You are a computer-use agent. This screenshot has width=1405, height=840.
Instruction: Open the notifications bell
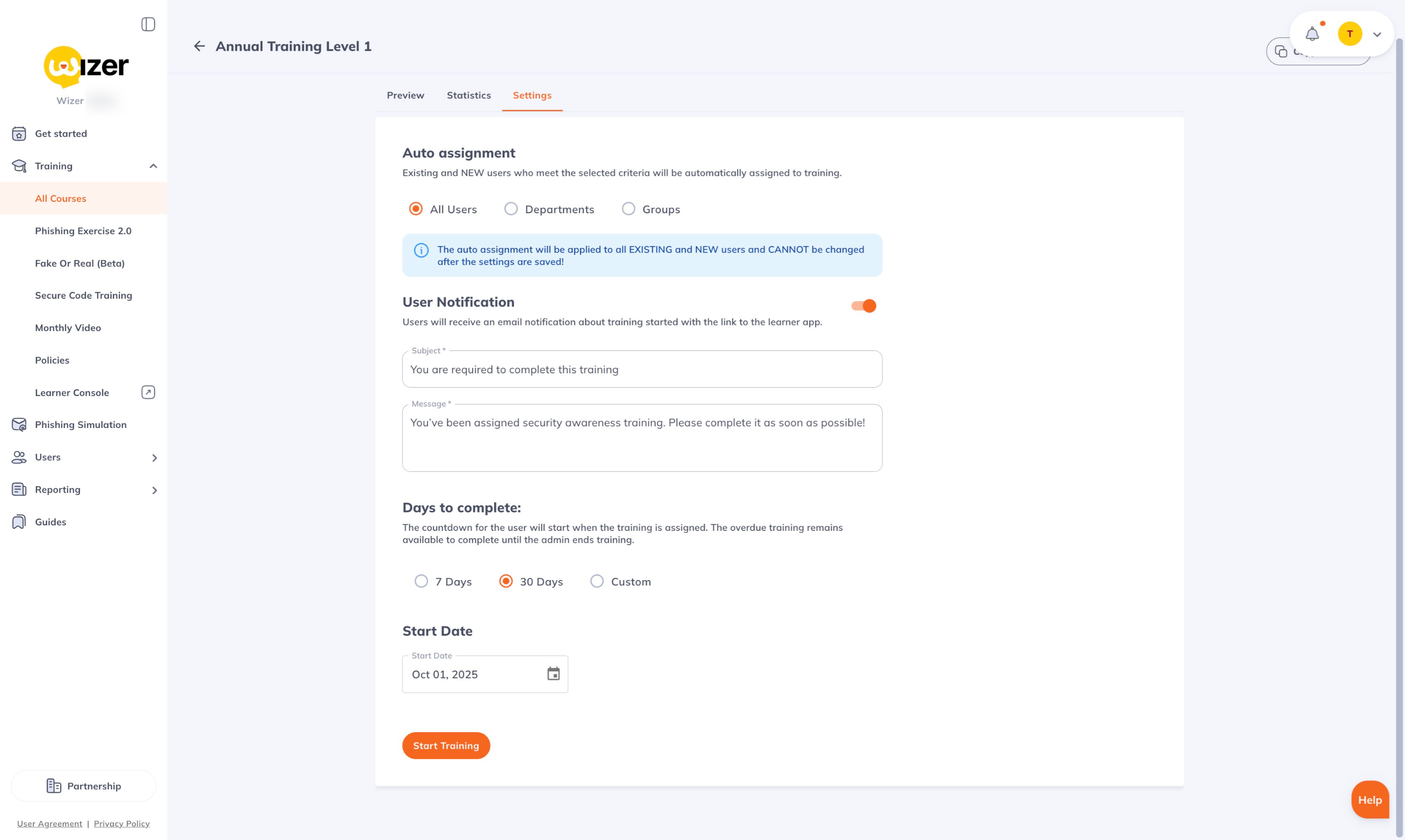click(x=1312, y=34)
